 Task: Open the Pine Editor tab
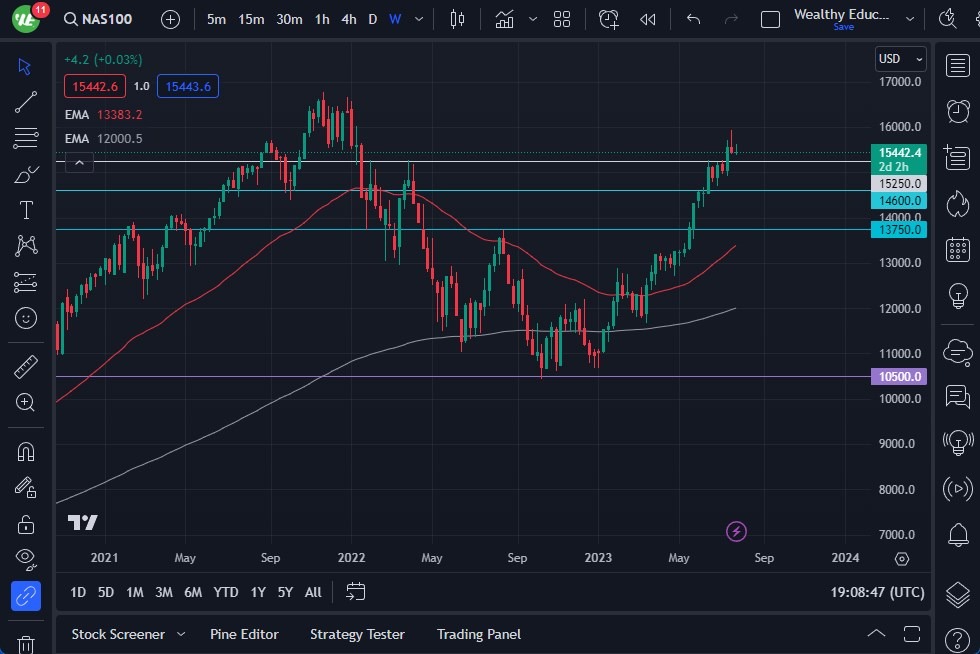[x=244, y=634]
